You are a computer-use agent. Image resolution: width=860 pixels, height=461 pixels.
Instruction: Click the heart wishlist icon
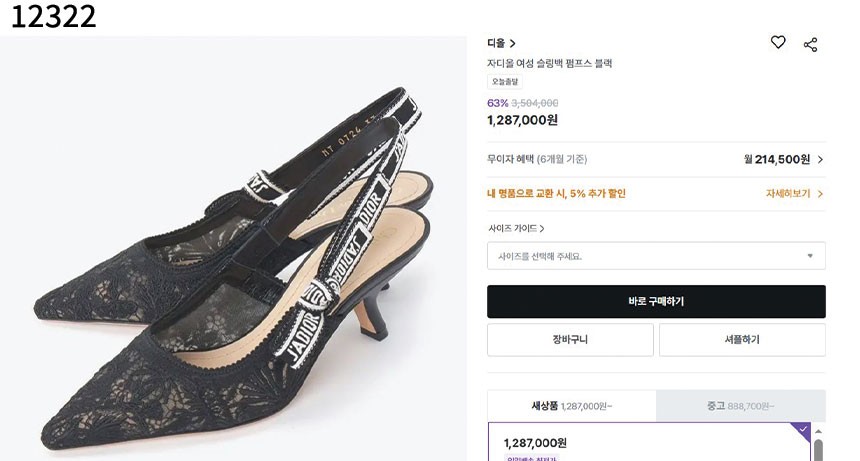(x=778, y=43)
